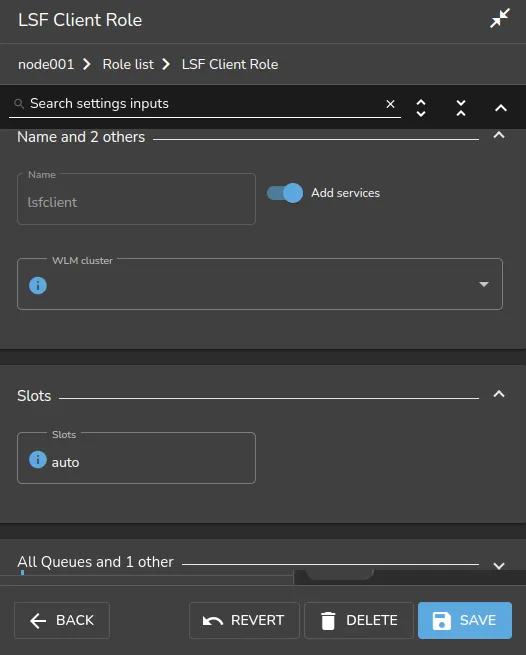Click the Name and 2 others heading

click(x=81, y=137)
